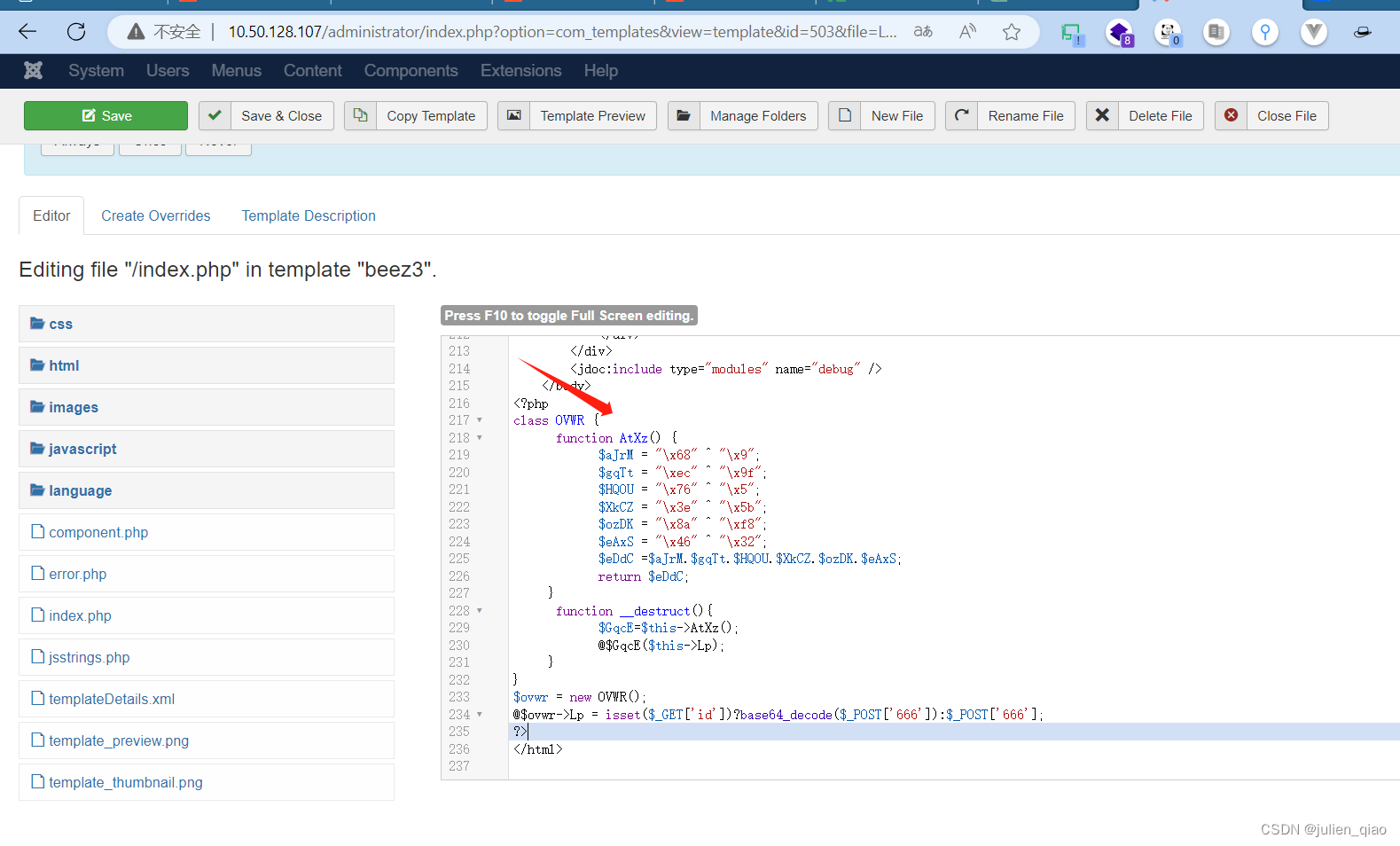Viewport: 1400px width, 846px height.
Task: Switch to the Editor tab
Action: (x=51, y=215)
